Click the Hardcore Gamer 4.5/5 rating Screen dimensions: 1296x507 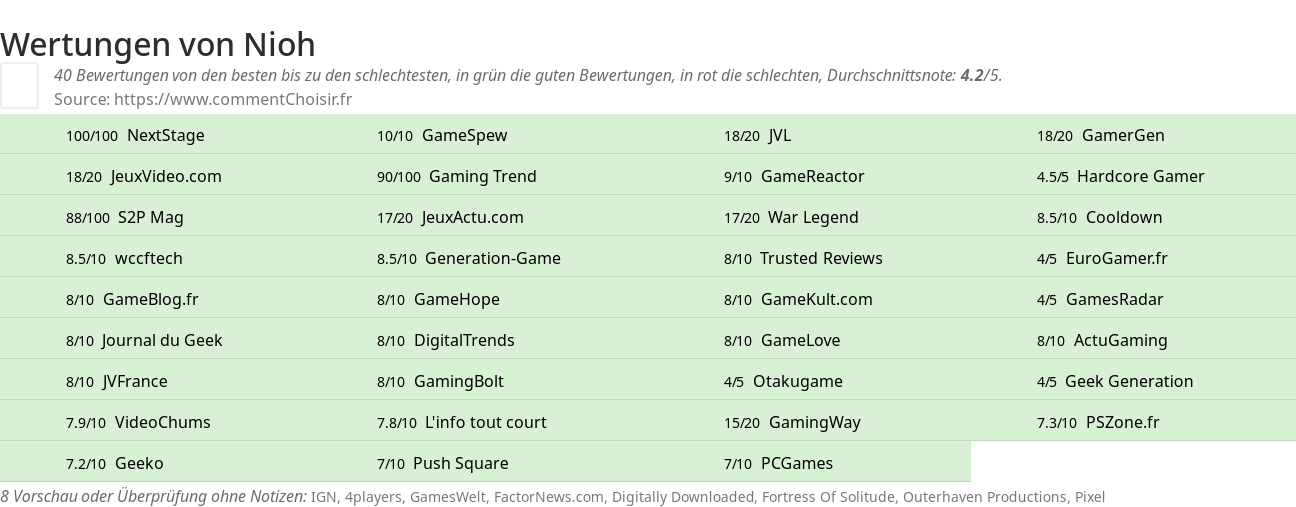pos(1121,176)
